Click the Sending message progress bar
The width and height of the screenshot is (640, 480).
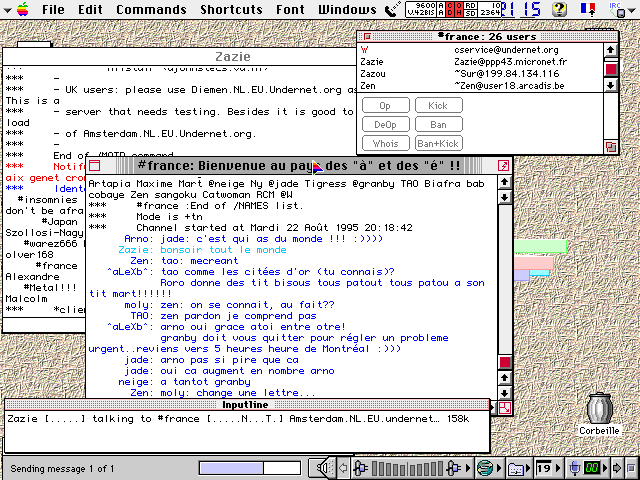250,468
